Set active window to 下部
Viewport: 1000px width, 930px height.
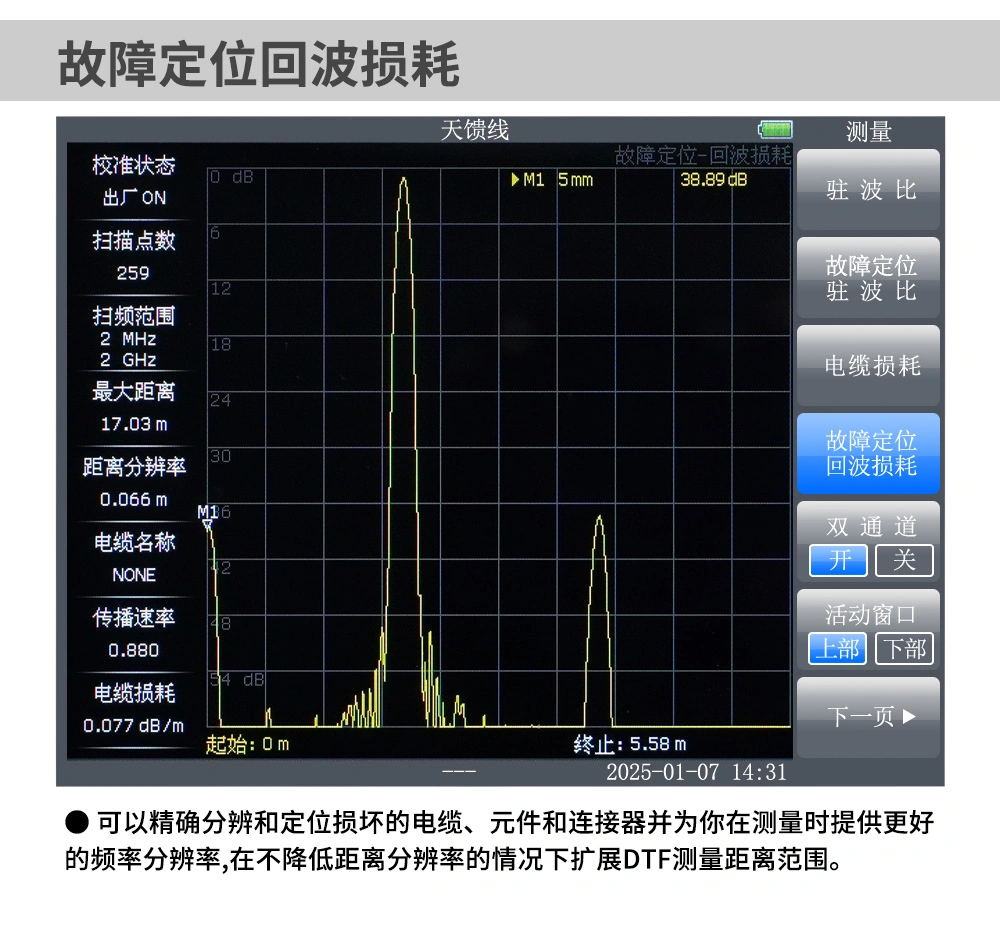pos(903,649)
